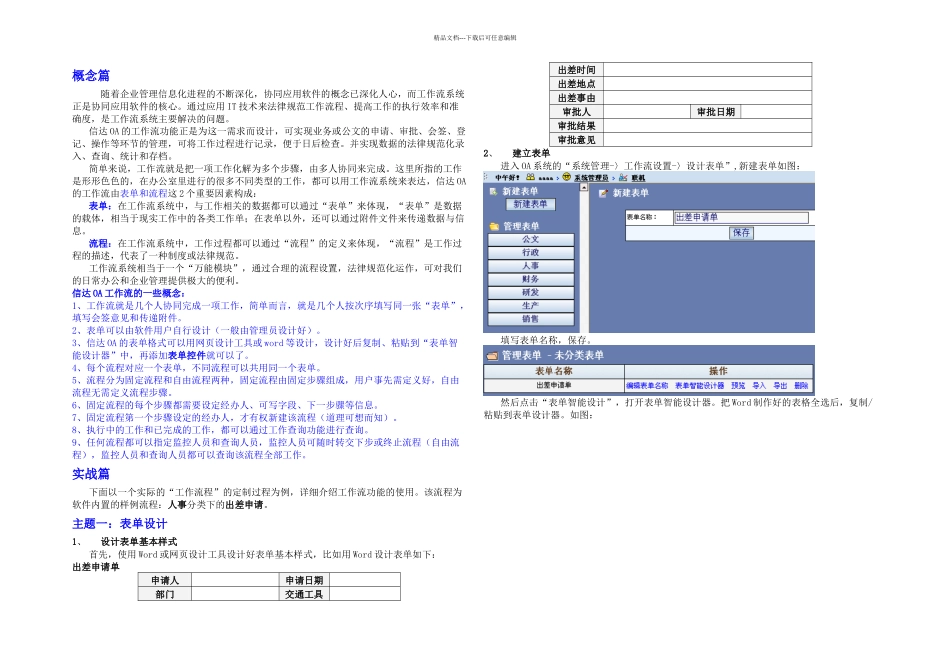Click the 审批日期 table cell
950x672 pixels.
tap(716, 112)
